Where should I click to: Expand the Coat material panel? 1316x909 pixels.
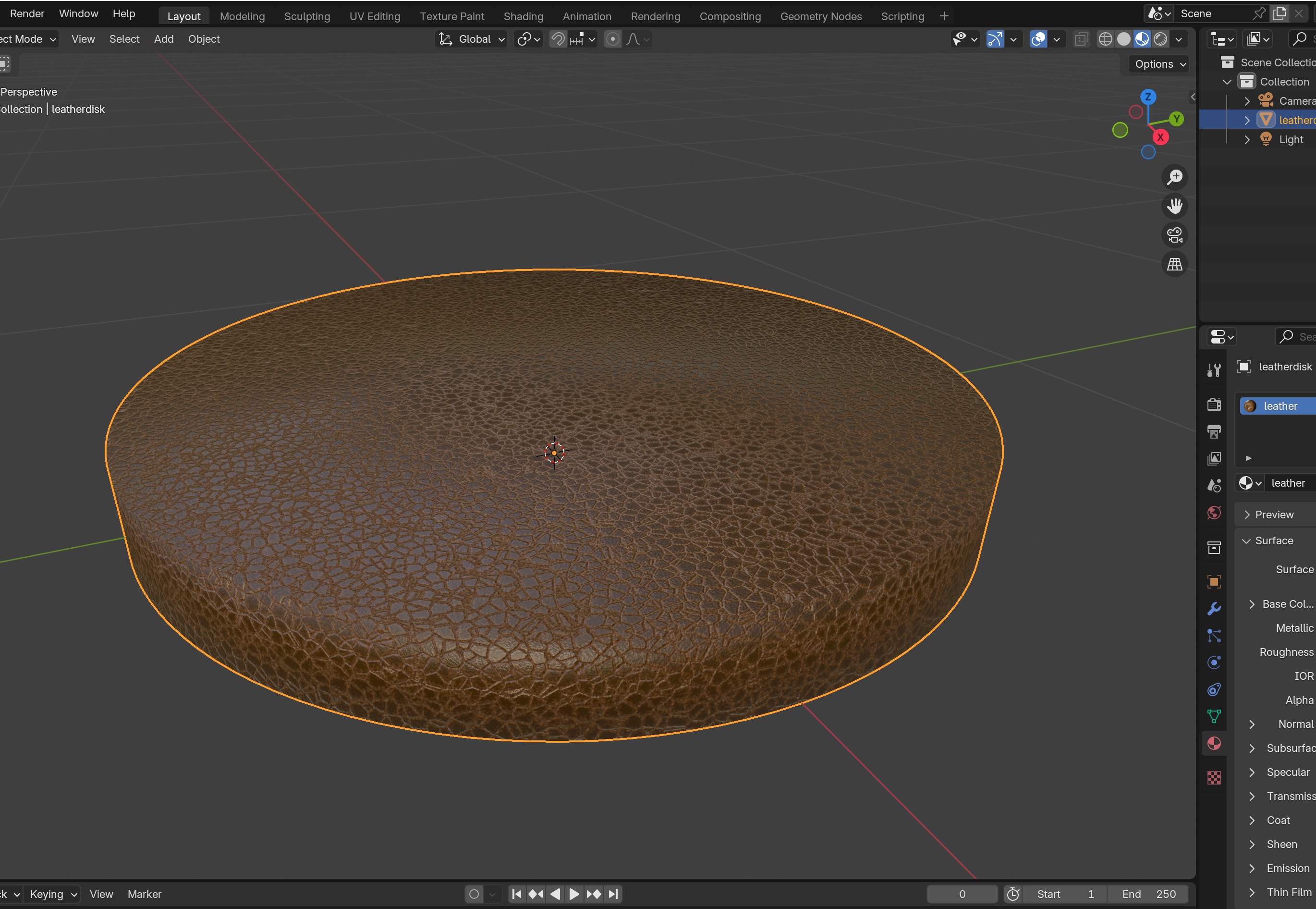pyautogui.click(x=1252, y=820)
